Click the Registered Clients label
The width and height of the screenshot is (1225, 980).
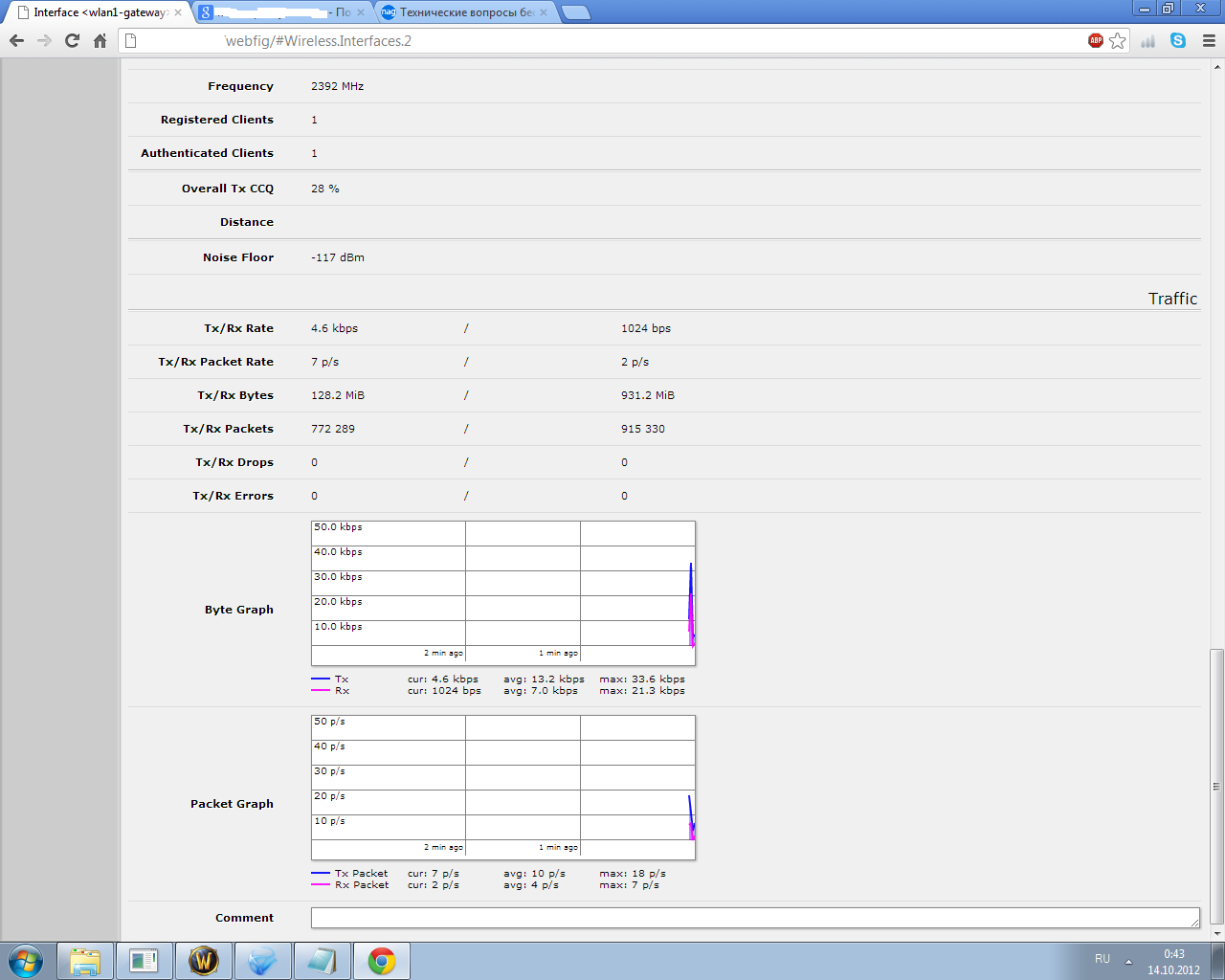point(217,120)
